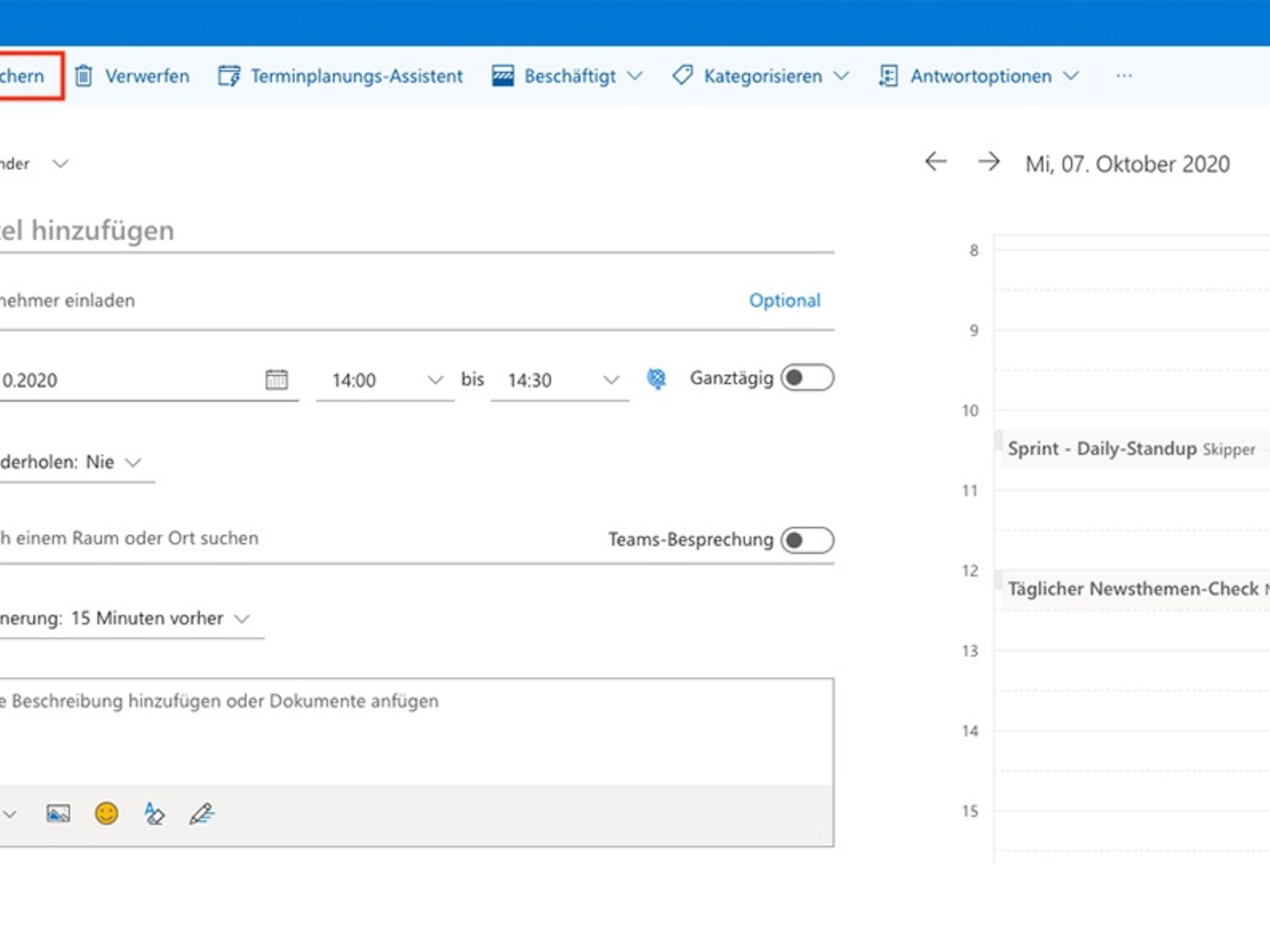
Task: Go to next day with right arrow
Action: pyautogui.click(x=988, y=162)
